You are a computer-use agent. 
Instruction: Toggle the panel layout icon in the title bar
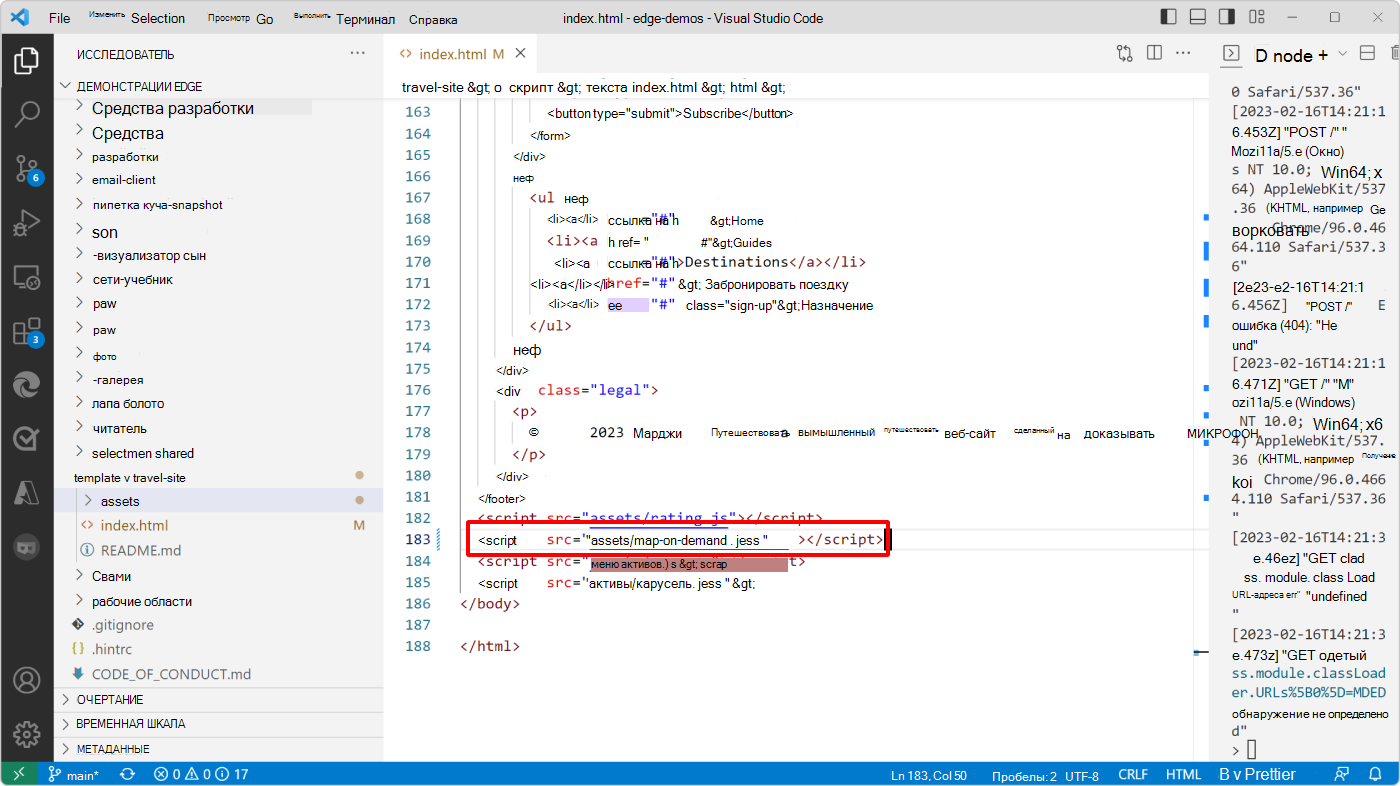point(1196,16)
